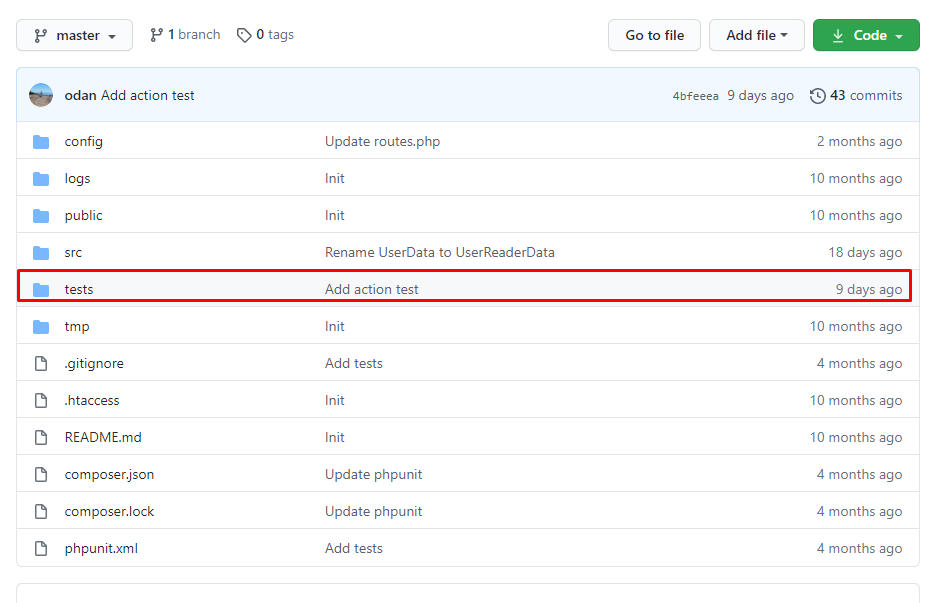The image size is (925, 603).
Task: Click odan's profile avatar
Action: pos(40,95)
